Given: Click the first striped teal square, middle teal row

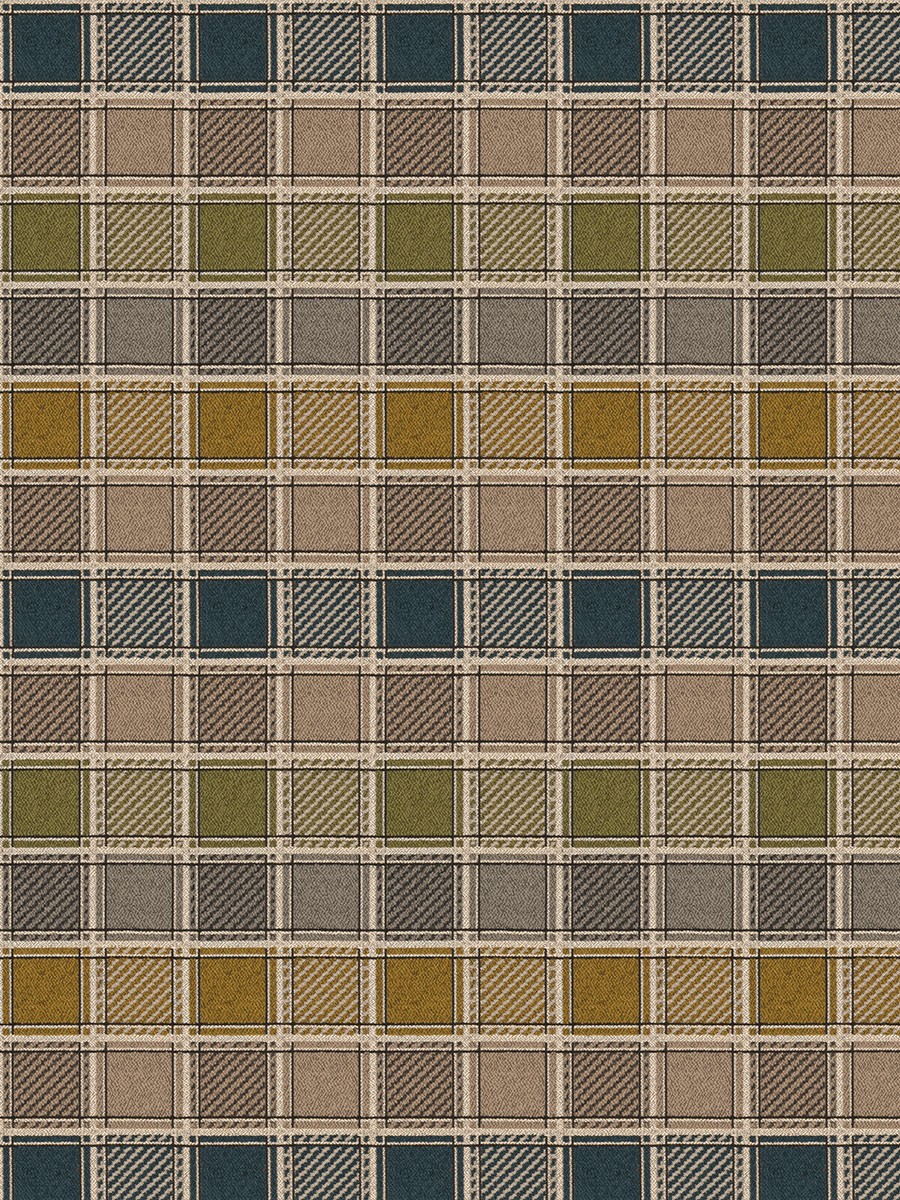Looking at the screenshot, I should (x=139, y=612).
